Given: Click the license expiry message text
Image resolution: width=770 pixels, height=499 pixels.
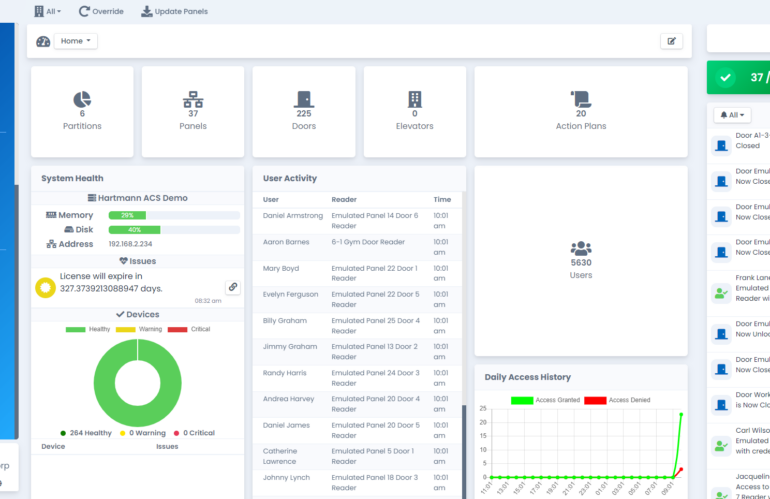Looking at the screenshot, I should pyautogui.click(x=111, y=282).
